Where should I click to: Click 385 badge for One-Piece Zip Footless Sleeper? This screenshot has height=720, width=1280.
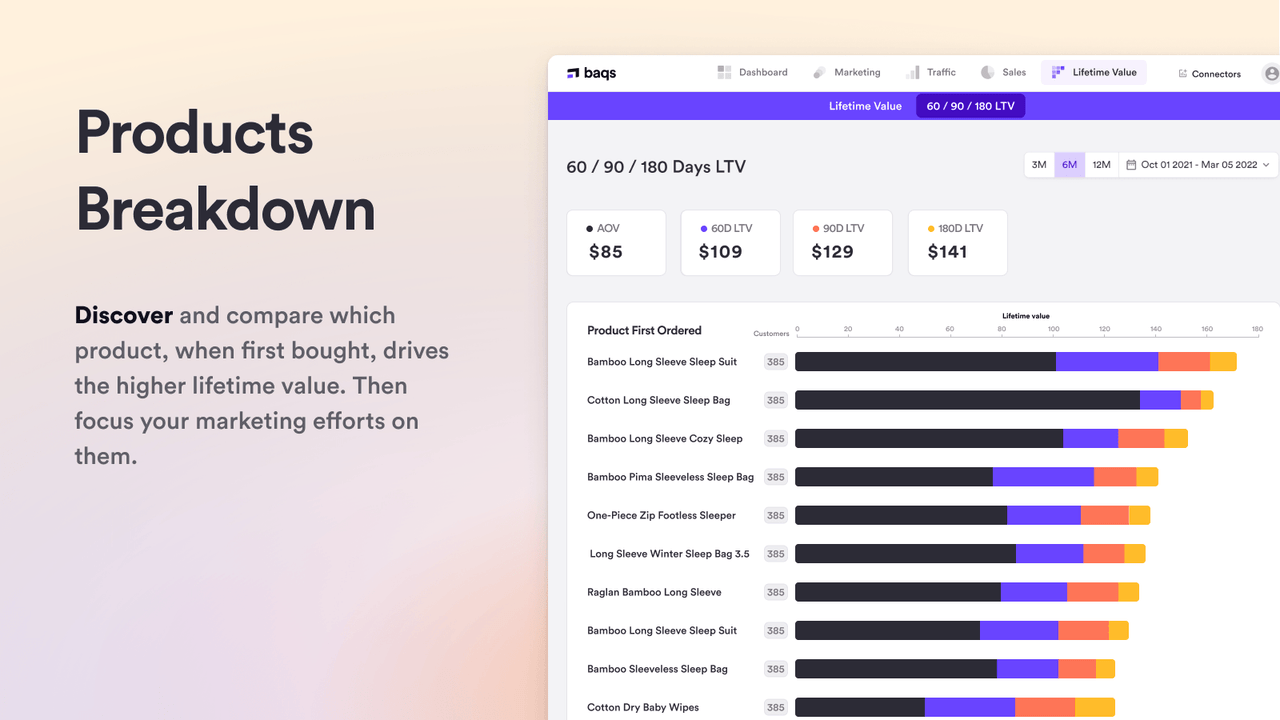(775, 515)
